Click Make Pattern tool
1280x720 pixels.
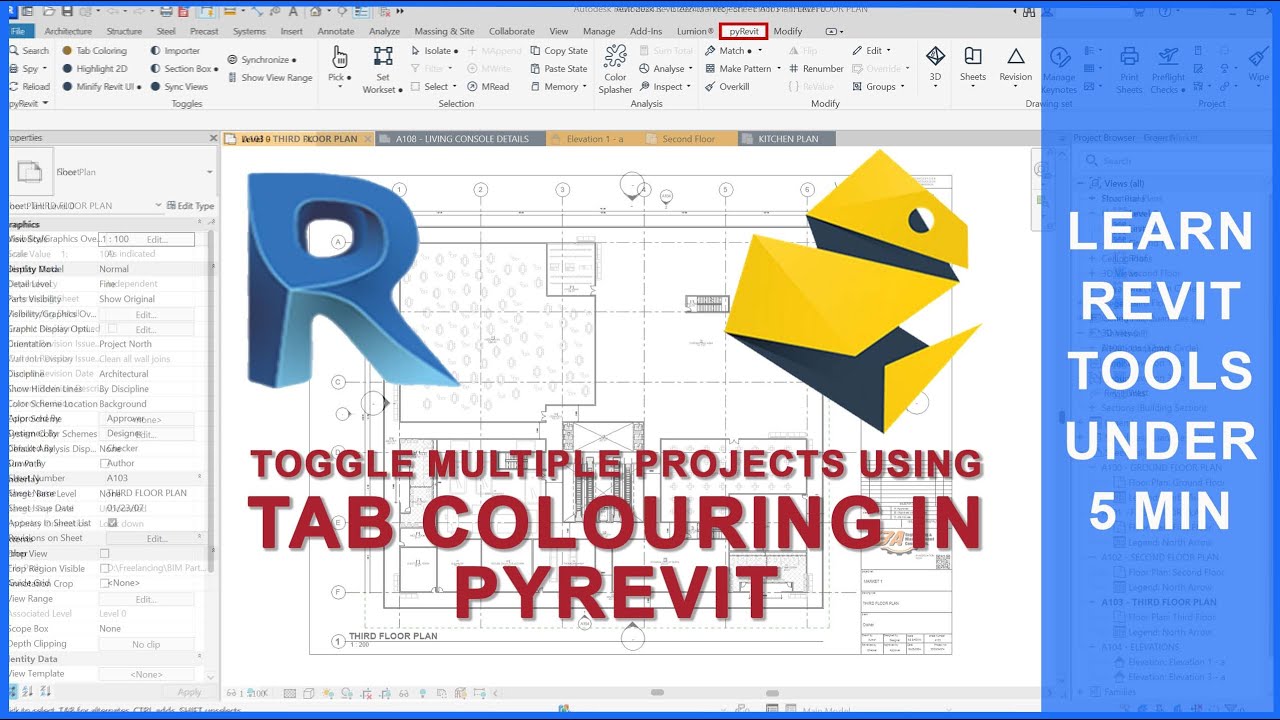[744, 69]
